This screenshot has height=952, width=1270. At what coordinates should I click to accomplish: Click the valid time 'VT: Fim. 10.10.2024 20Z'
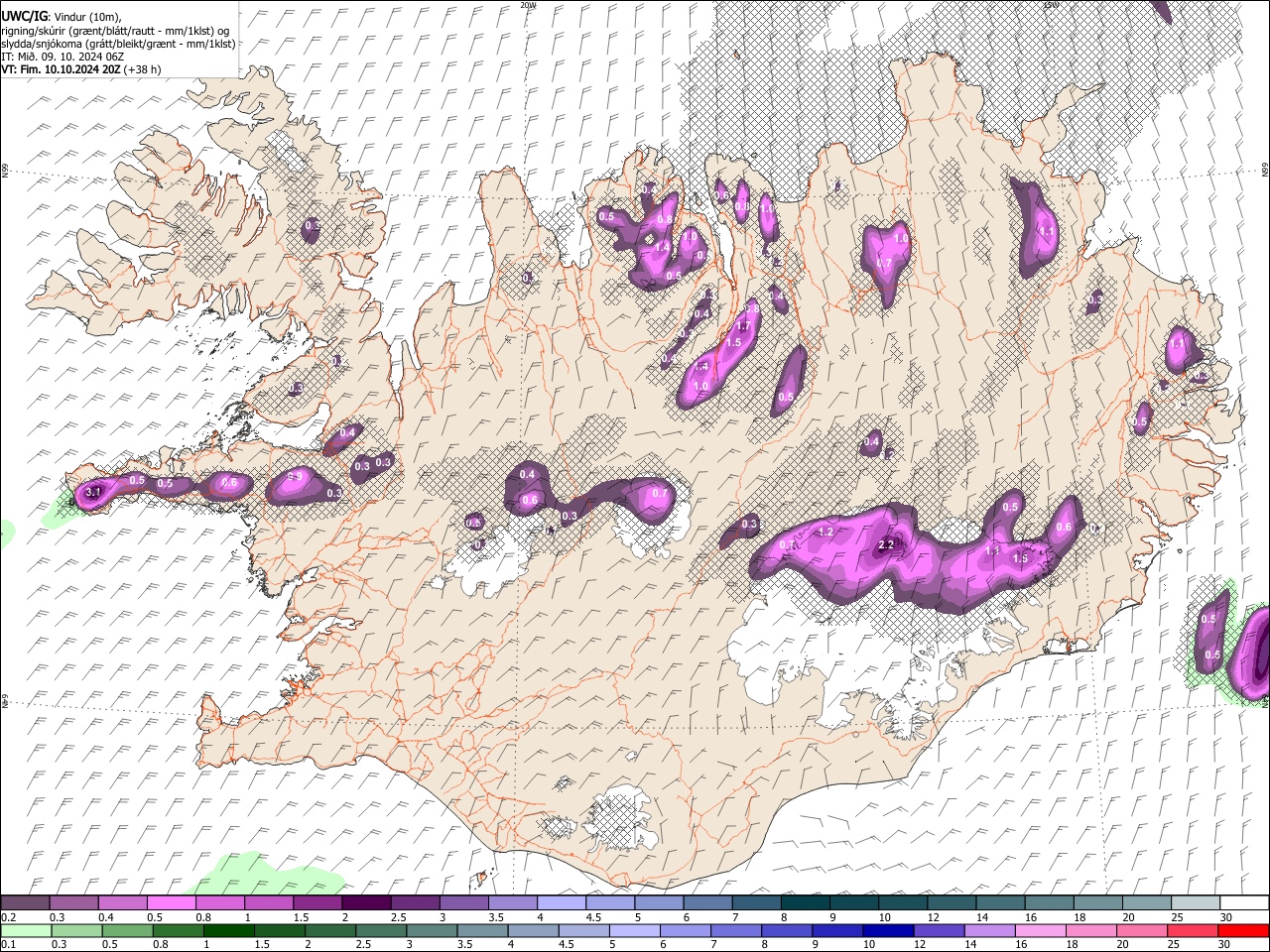click(x=62, y=69)
